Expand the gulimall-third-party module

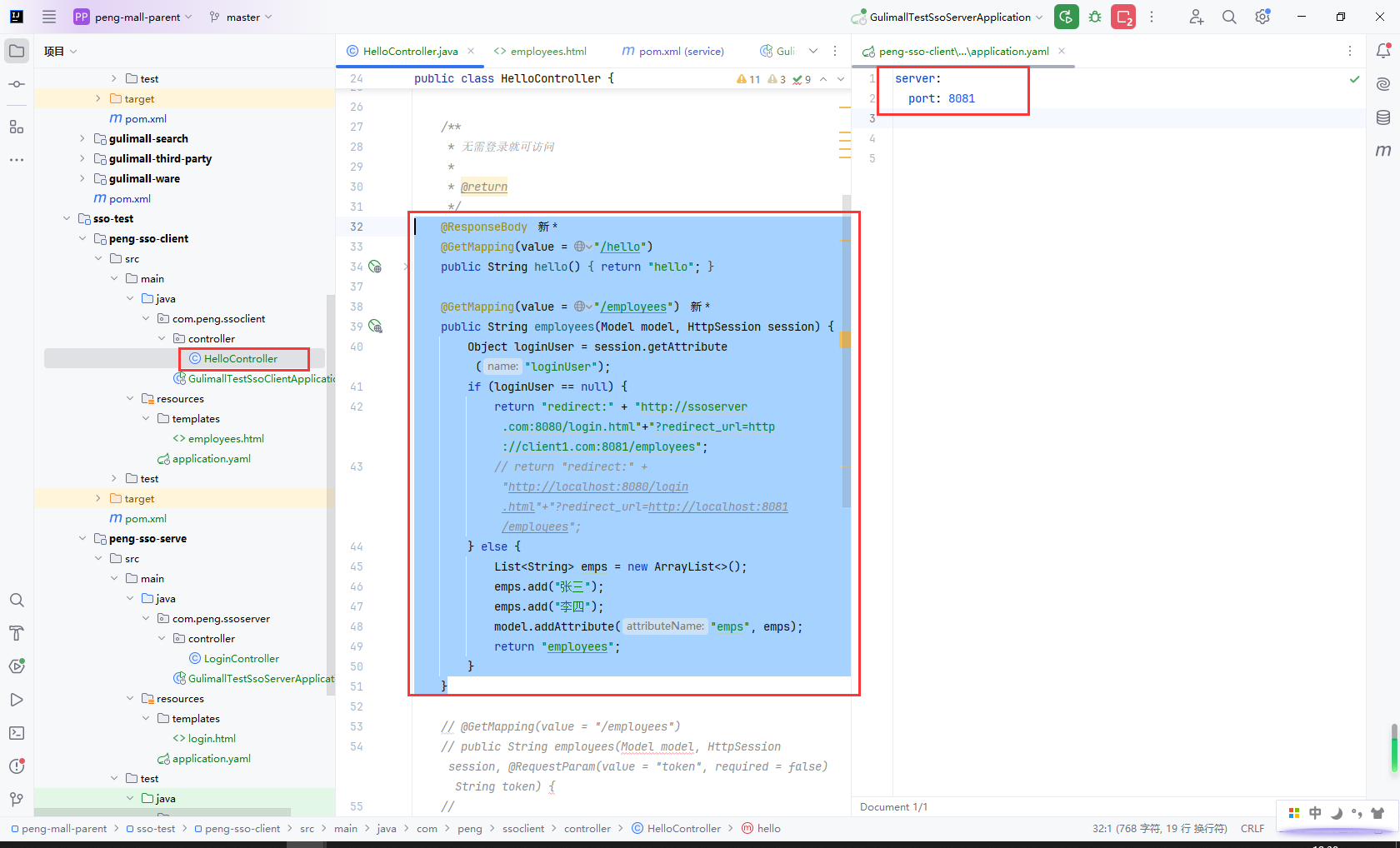coord(82,158)
